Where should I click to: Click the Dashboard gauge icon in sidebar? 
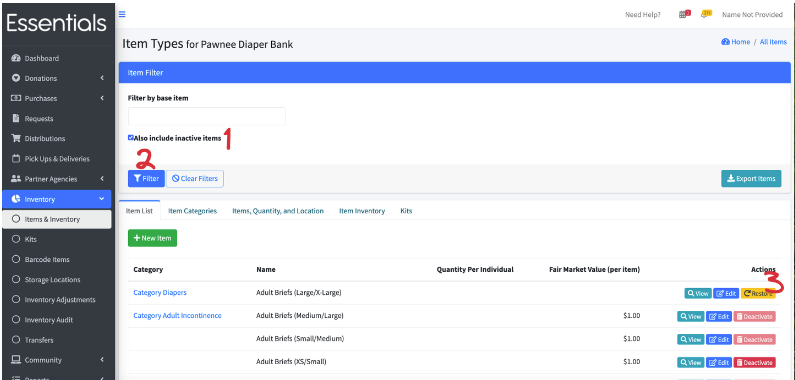[16, 58]
